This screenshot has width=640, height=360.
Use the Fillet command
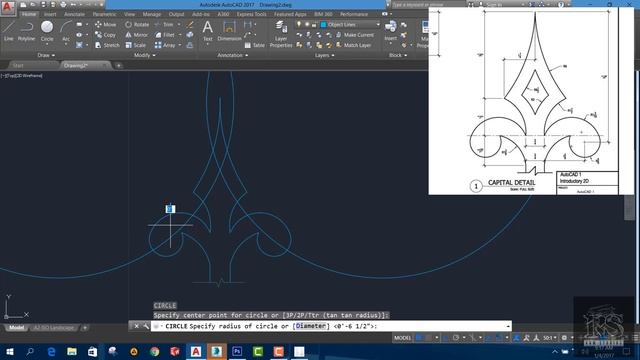point(165,35)
